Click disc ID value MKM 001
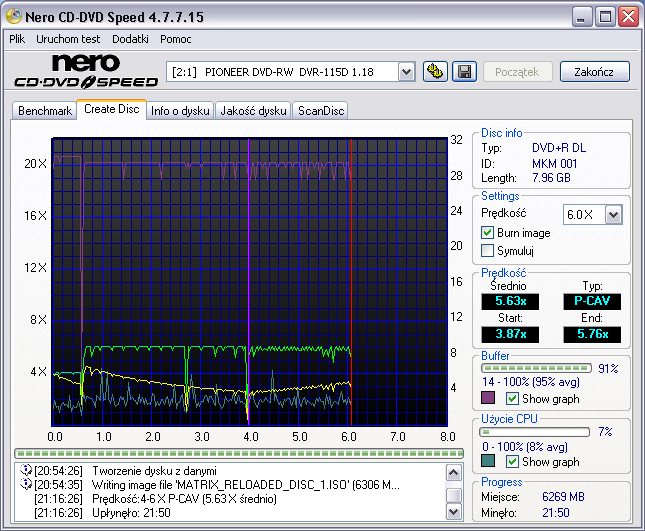Screen dimensions: 645x531 [x=555, y=164]
